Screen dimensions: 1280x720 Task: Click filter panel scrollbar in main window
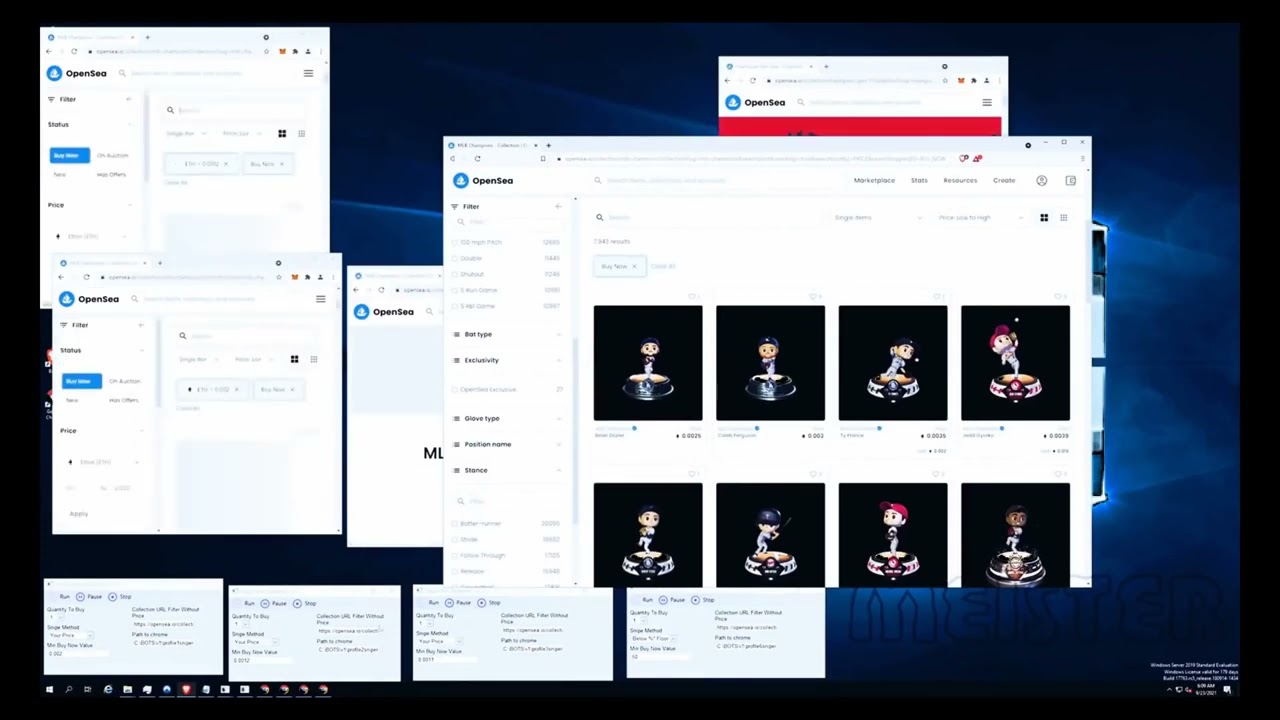click(575, 430)
